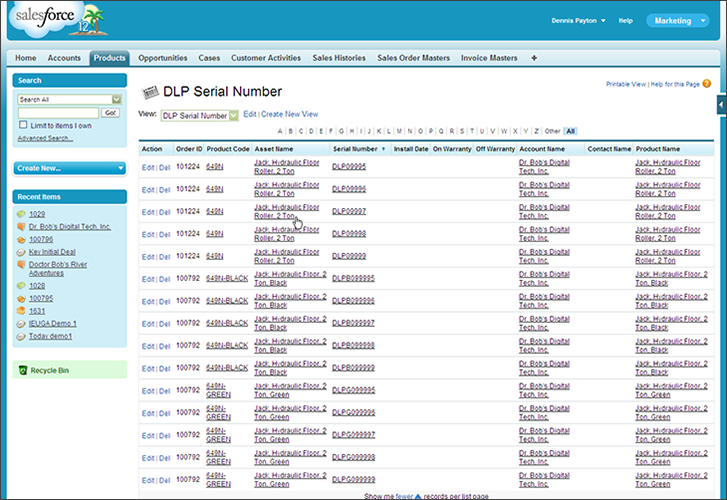
Task: Sort by Asset Name column header
Action: click(x=274, y=149)
